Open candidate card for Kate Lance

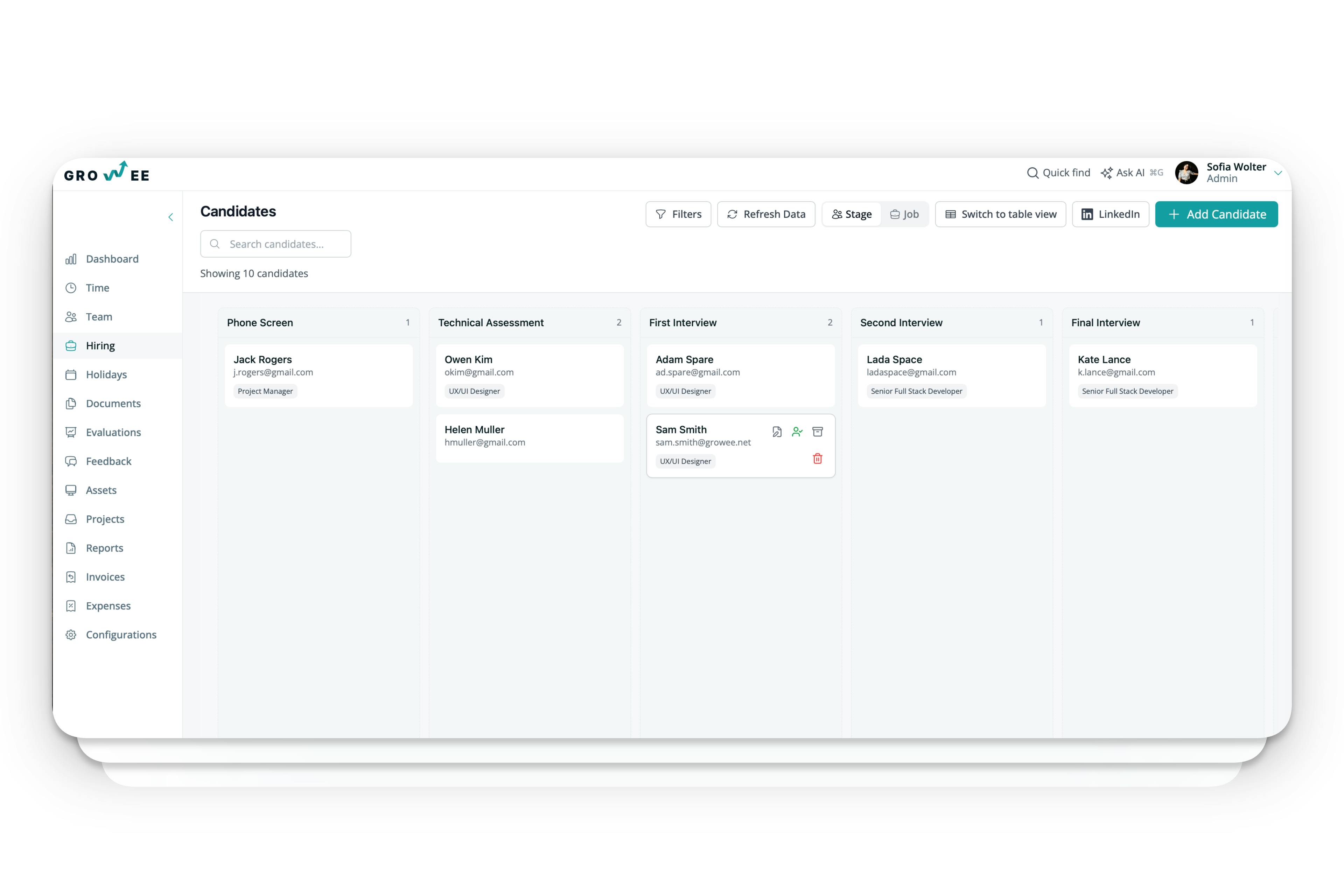click(x=1163, y=376)
